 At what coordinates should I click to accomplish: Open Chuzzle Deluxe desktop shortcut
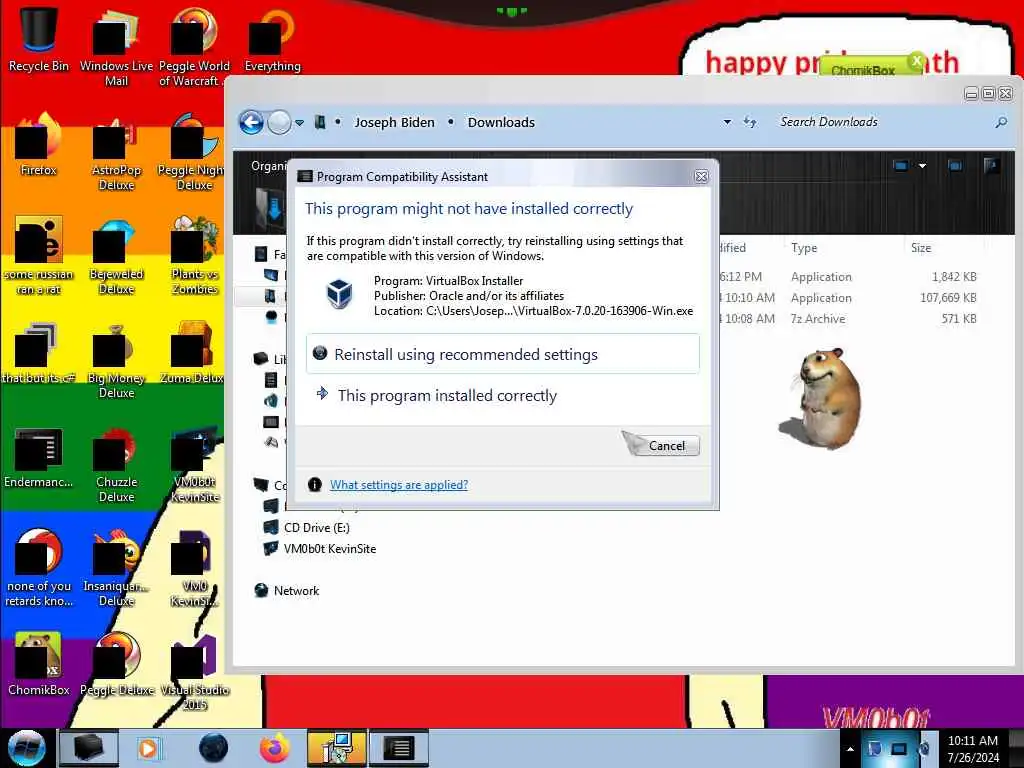click(116, 464)
